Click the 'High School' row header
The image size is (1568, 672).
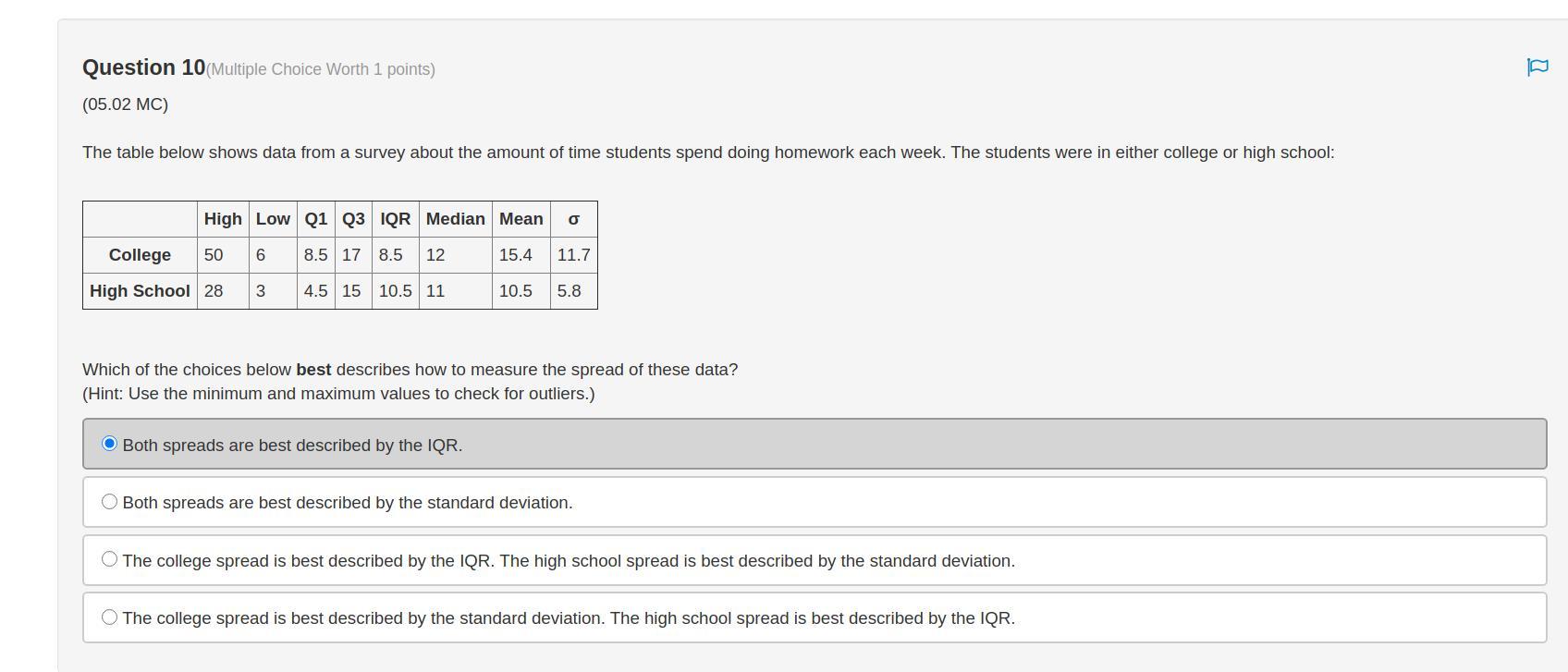click(x=140, y=291)
